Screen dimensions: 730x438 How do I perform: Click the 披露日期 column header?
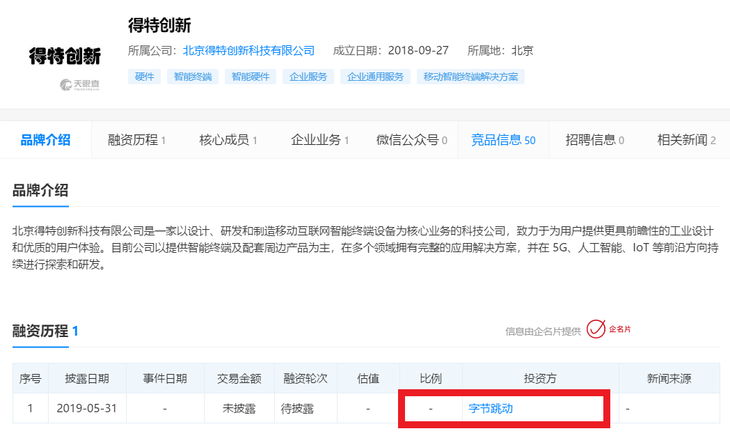(x=87, y=378)
